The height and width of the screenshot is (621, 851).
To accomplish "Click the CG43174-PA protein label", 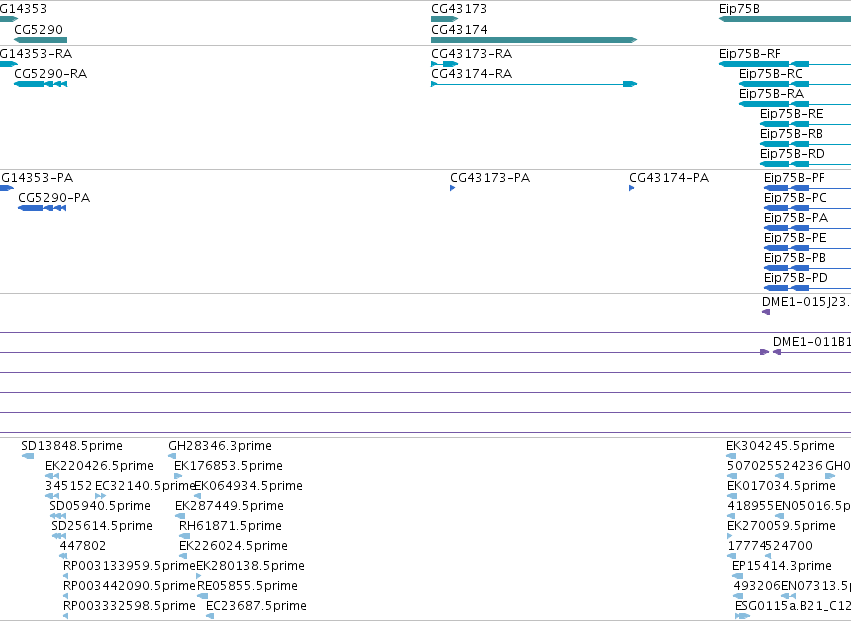I will [x=669, y=178].
